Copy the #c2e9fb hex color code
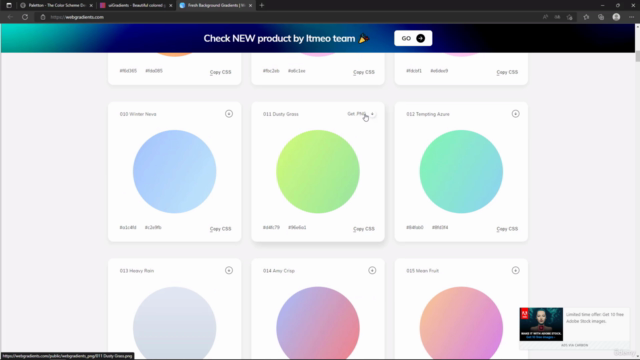 click(153, 227)
